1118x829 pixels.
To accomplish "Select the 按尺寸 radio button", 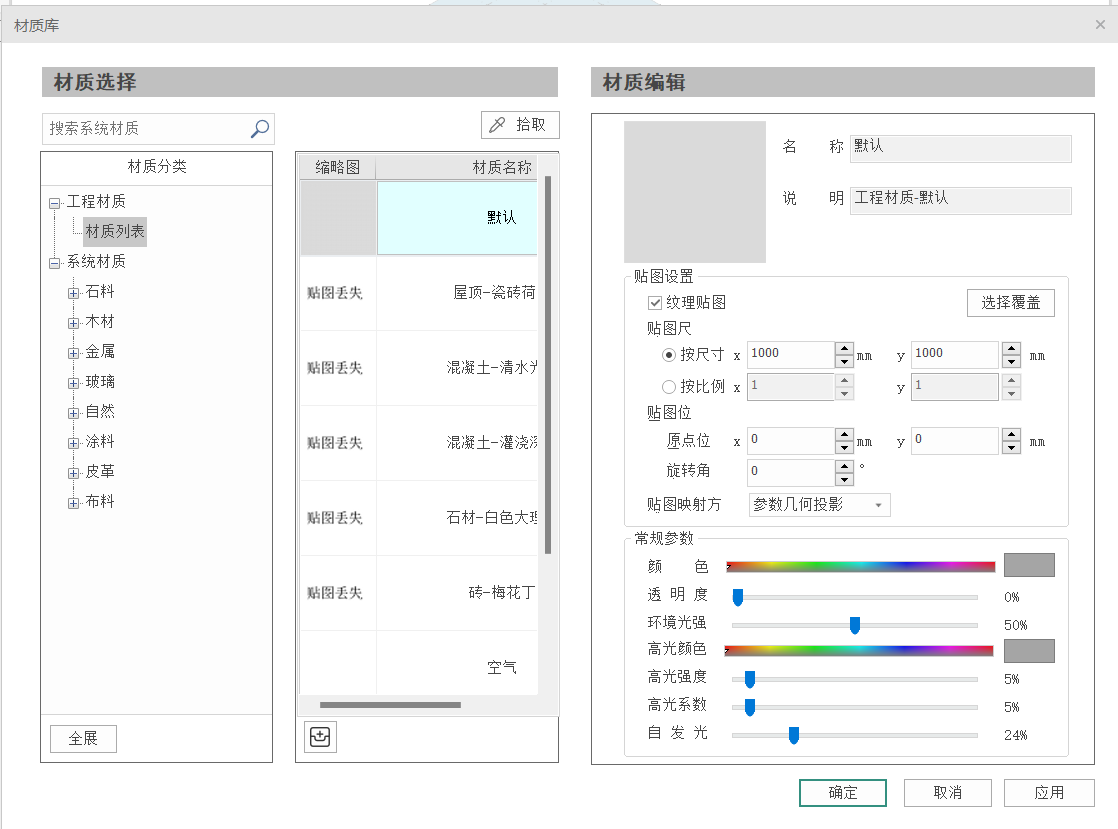I will (x=669, y=355).
